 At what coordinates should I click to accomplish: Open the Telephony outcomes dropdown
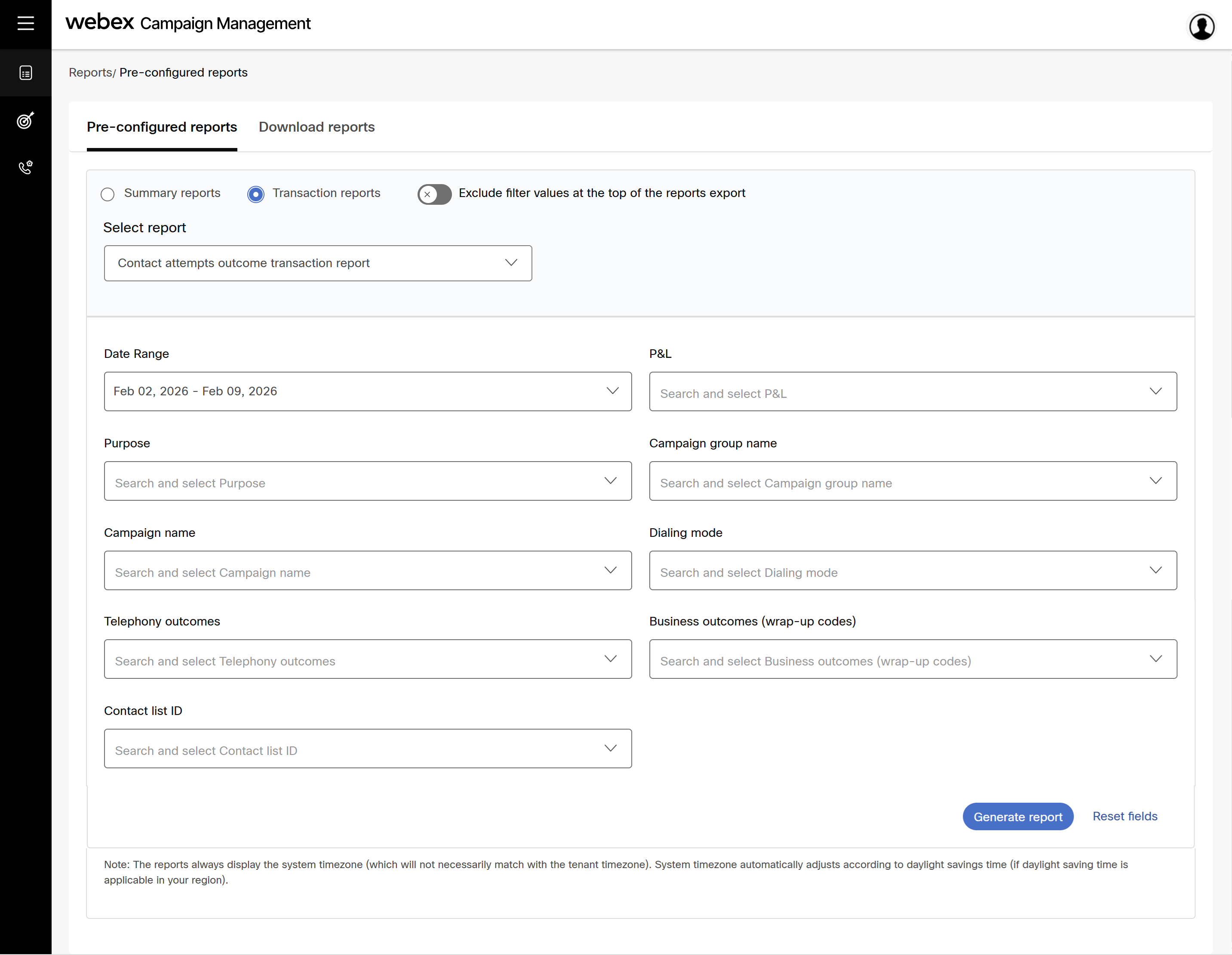click(367, 659)
